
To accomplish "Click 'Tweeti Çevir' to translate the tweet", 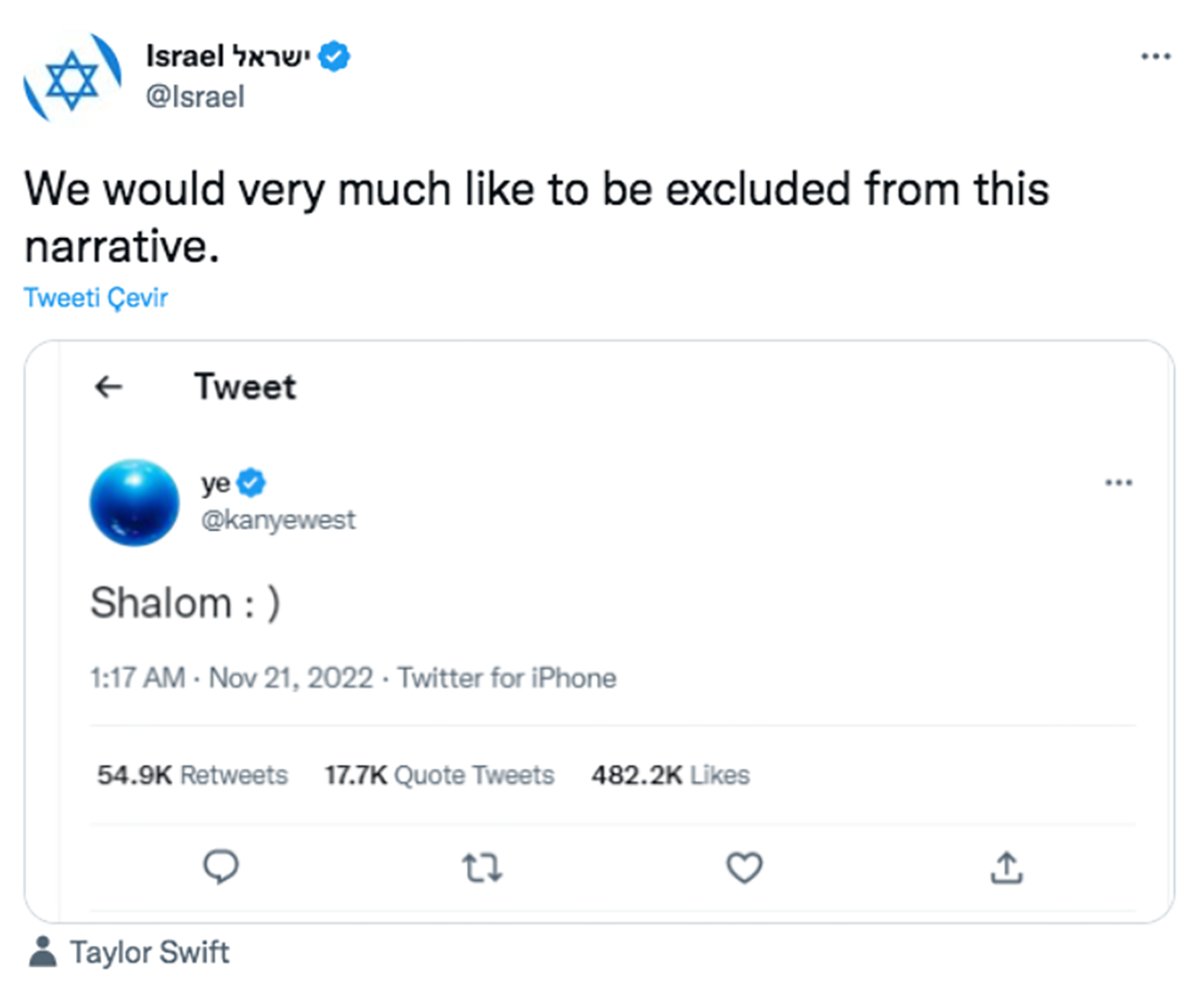I will pos(96,298).
